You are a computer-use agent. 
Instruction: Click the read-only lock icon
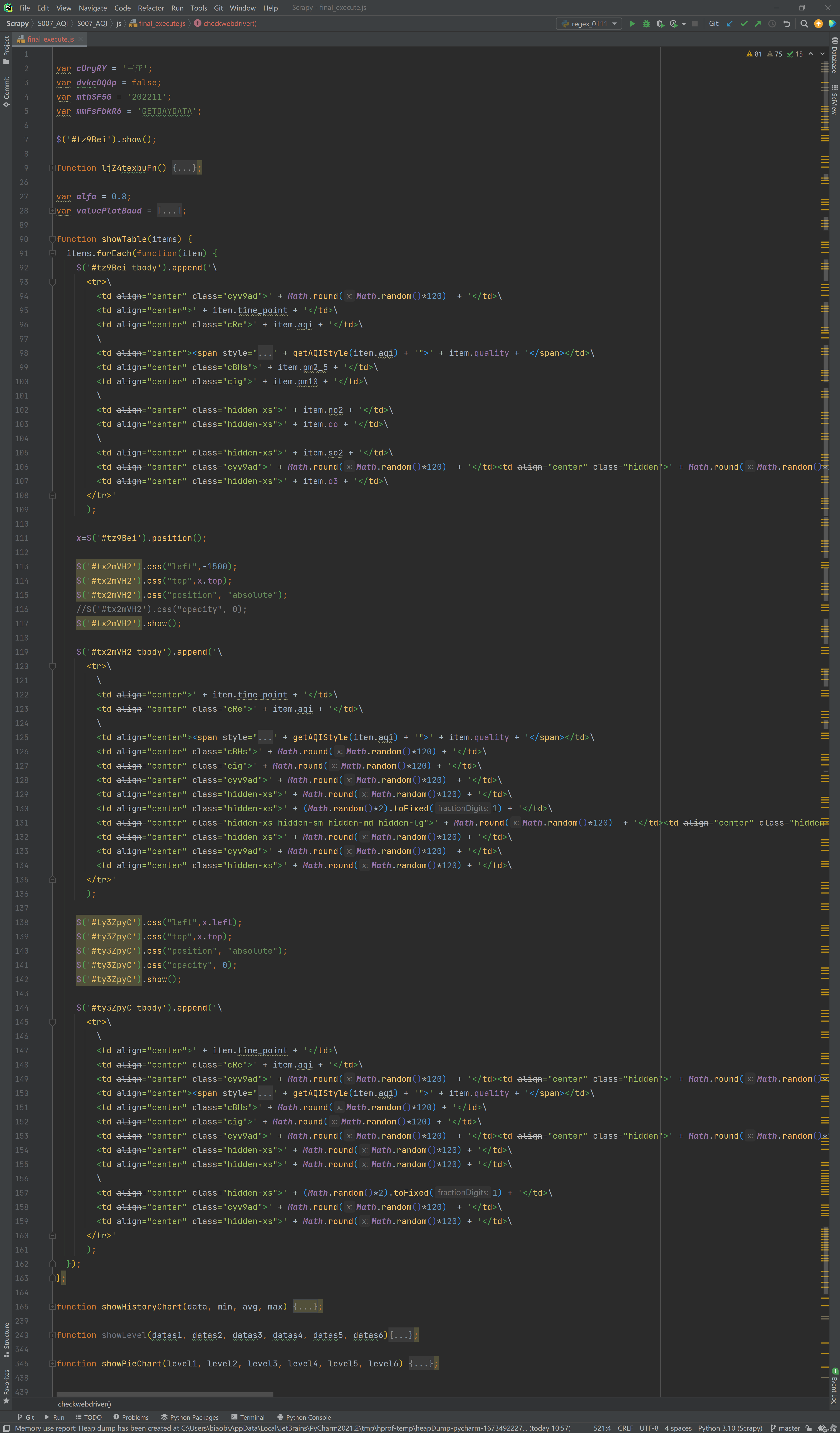tap(808, 1428)
